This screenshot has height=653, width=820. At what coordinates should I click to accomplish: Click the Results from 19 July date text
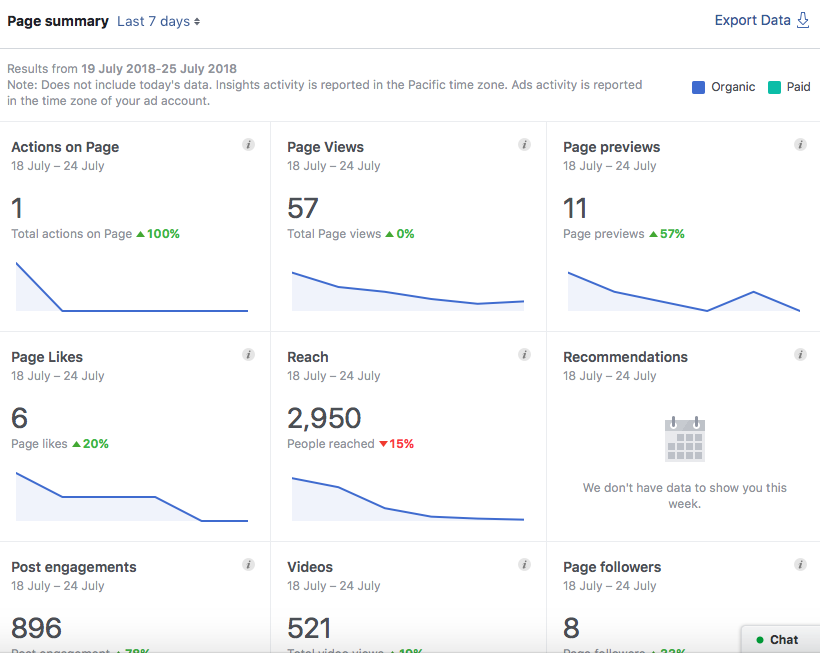pyautogui.click(x=122, y=68)
